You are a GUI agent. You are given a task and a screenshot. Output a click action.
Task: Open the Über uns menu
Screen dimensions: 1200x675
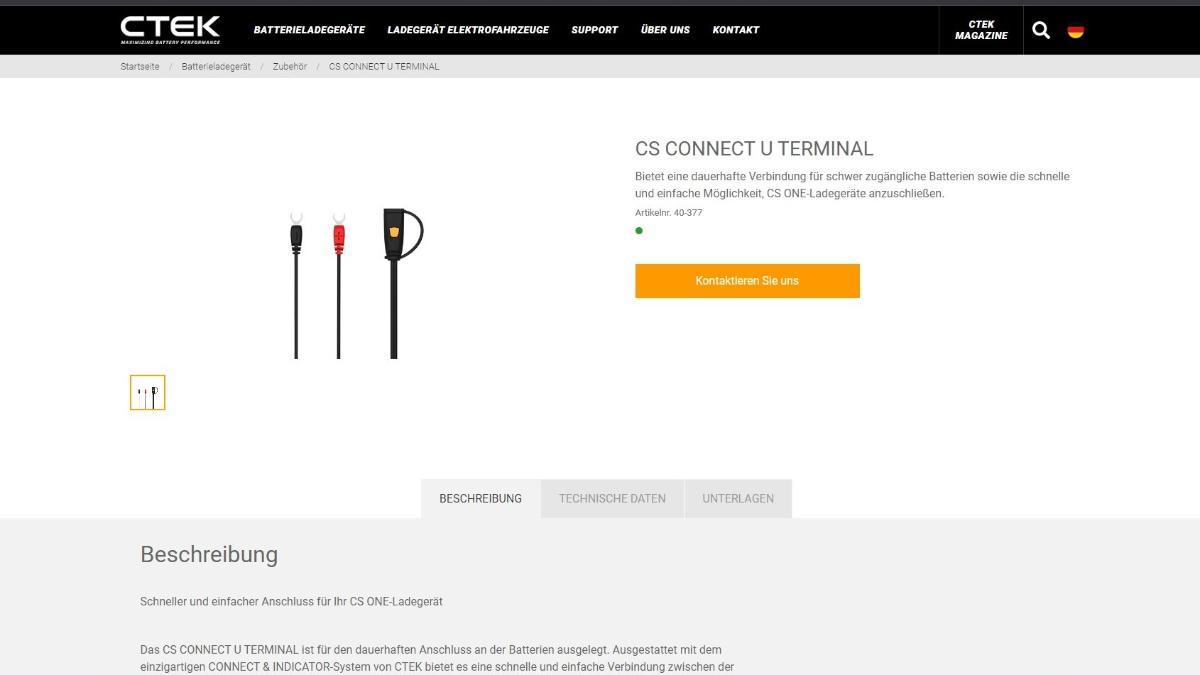(x=665, y=30)
